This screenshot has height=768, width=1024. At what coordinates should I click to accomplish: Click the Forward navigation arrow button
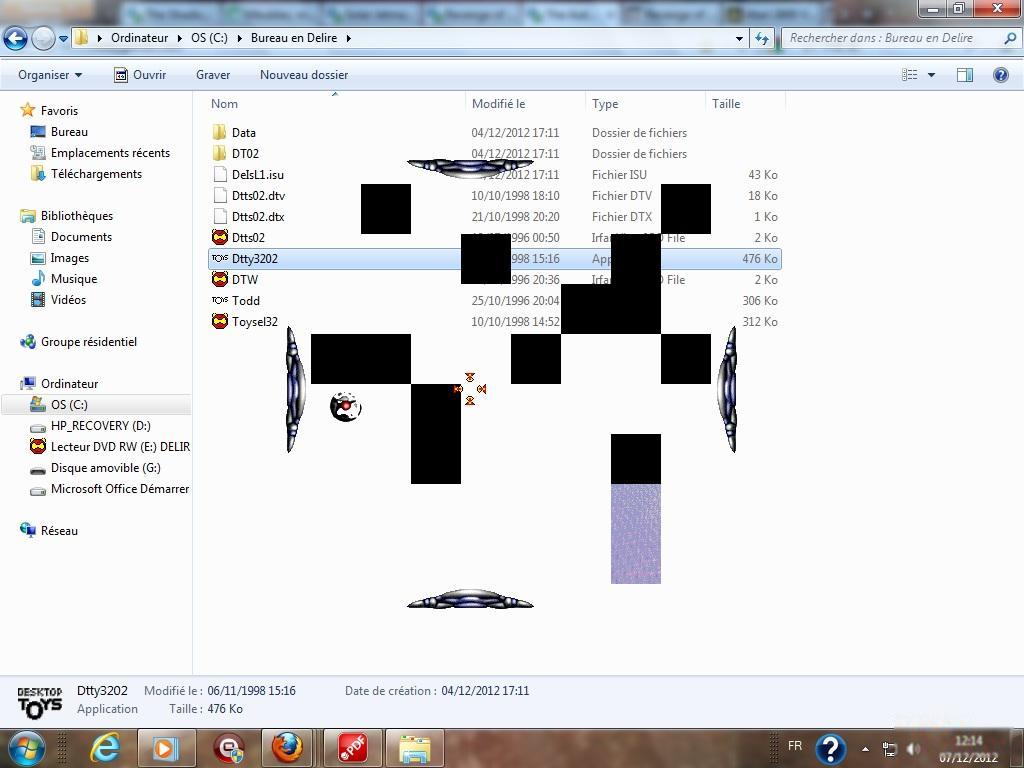tap(43, 39)
